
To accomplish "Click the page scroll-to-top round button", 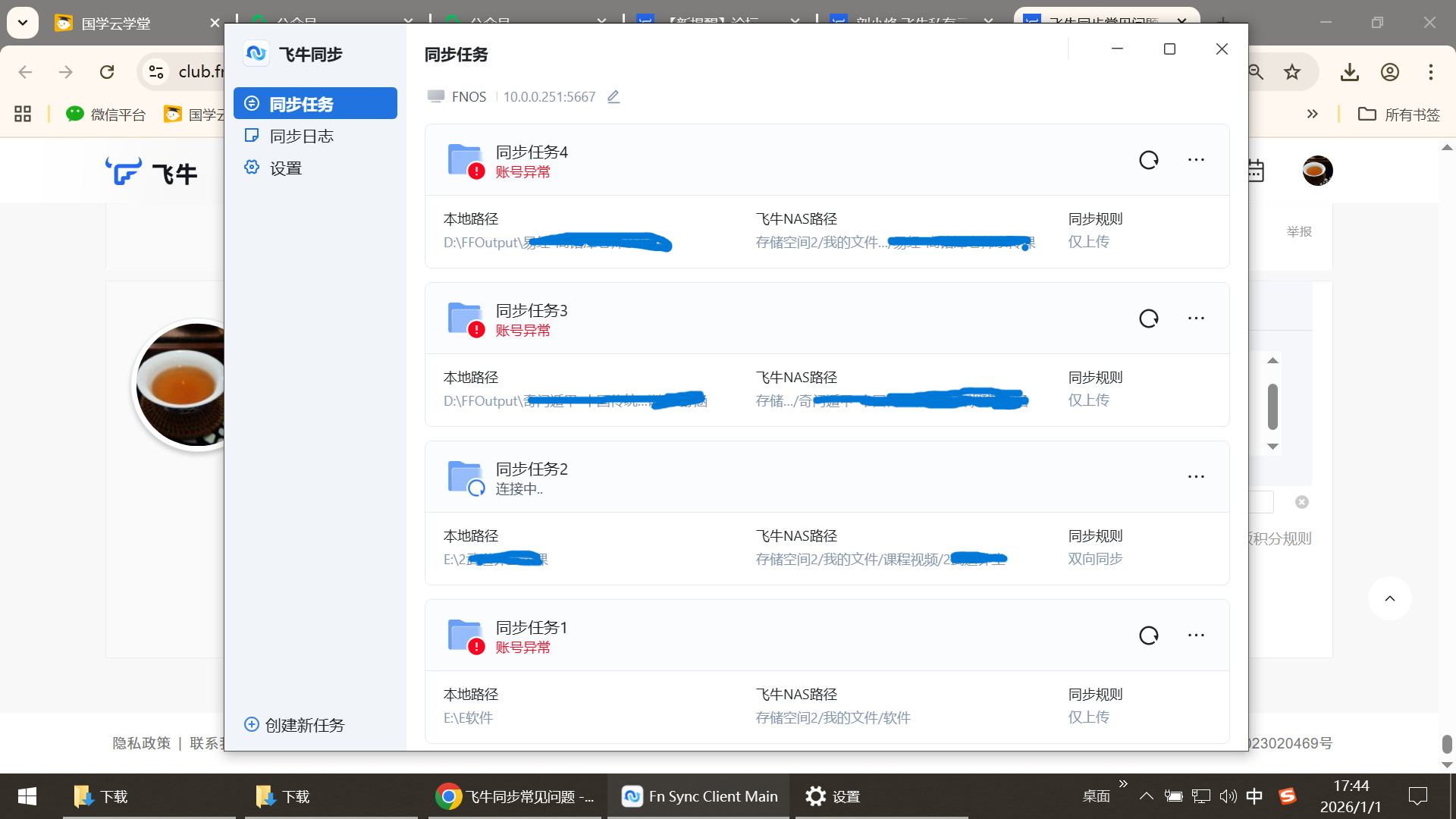I will (x=1389, y=599).
